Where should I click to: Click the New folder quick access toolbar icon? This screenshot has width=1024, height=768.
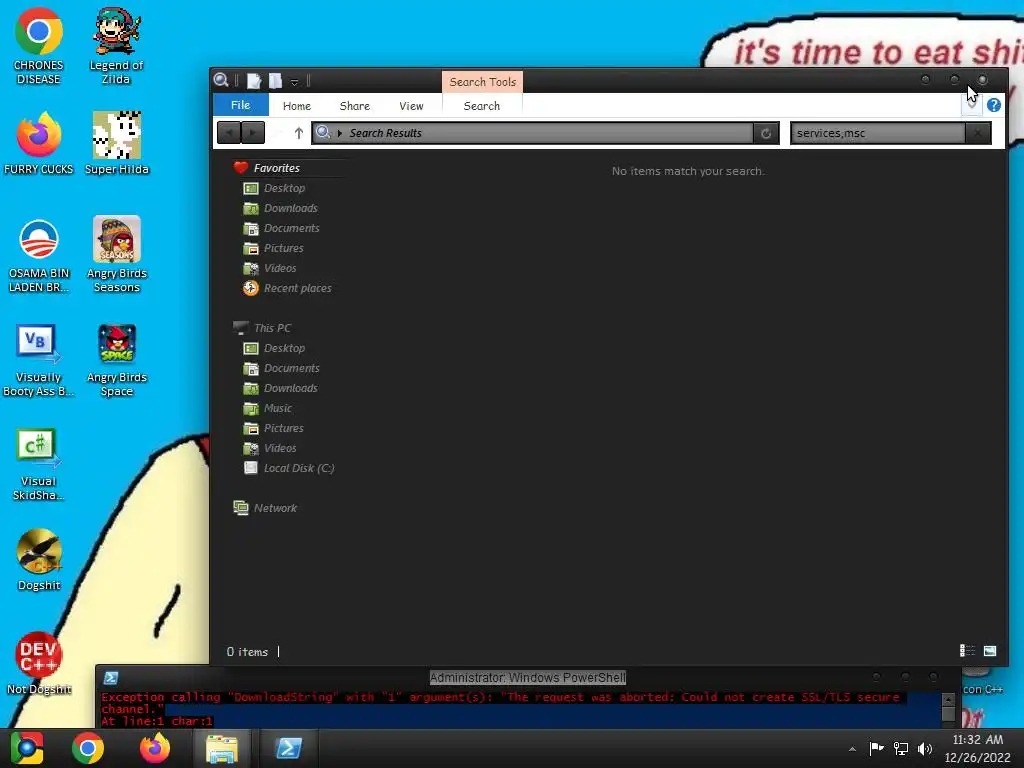click(276, 81)
